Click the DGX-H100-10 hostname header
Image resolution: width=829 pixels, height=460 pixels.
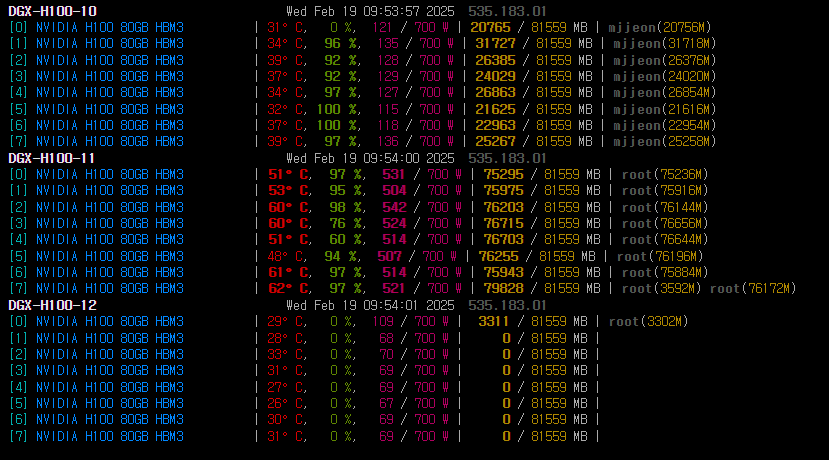(x=52, y=11)
